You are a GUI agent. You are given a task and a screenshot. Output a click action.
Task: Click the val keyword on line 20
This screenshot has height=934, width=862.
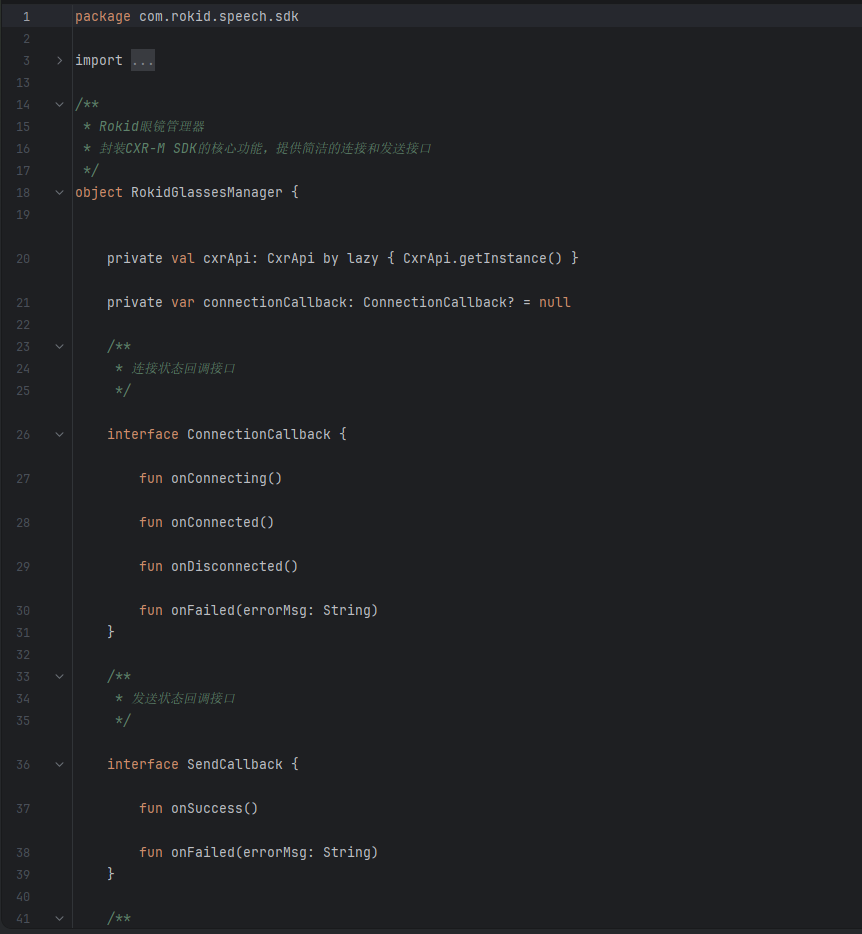183,259
